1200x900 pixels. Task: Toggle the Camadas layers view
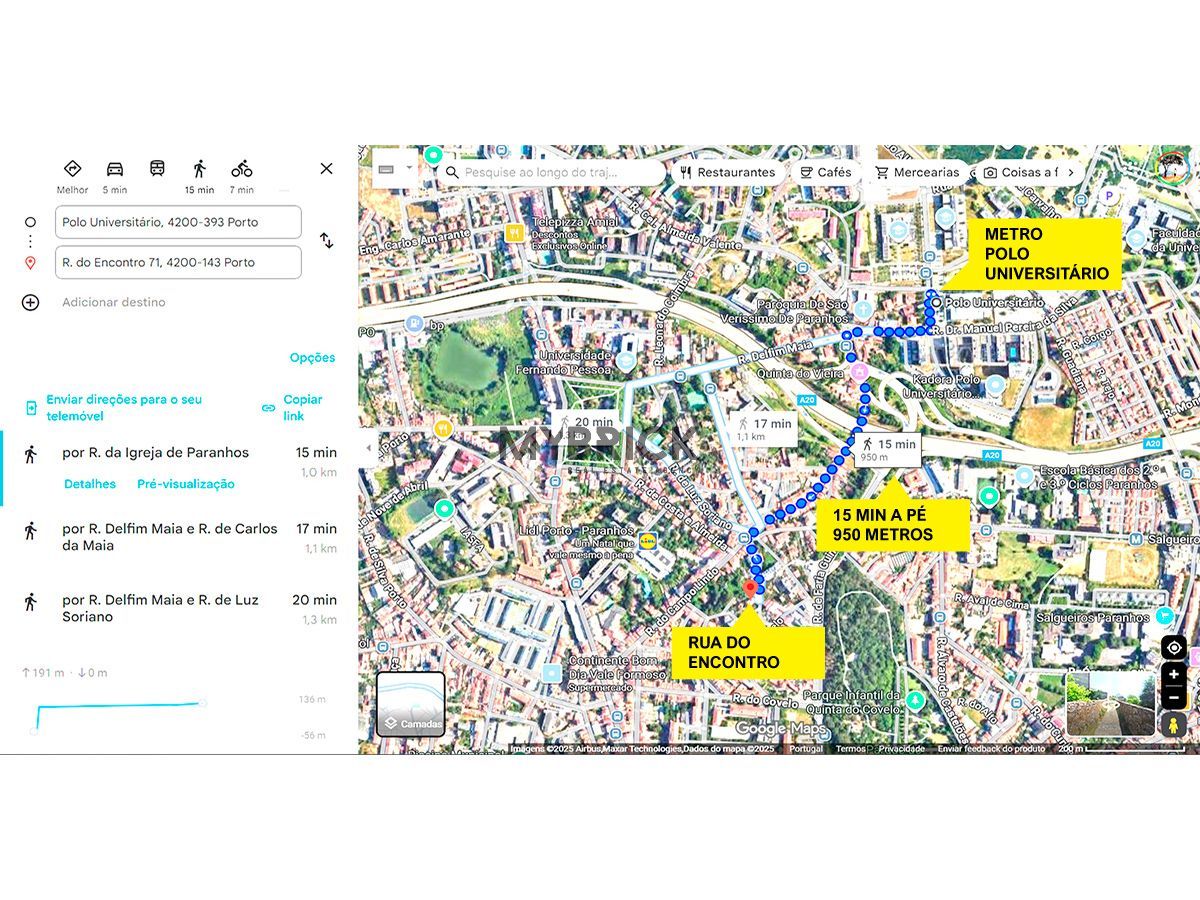pyautogui.click(x=410, y=704)
